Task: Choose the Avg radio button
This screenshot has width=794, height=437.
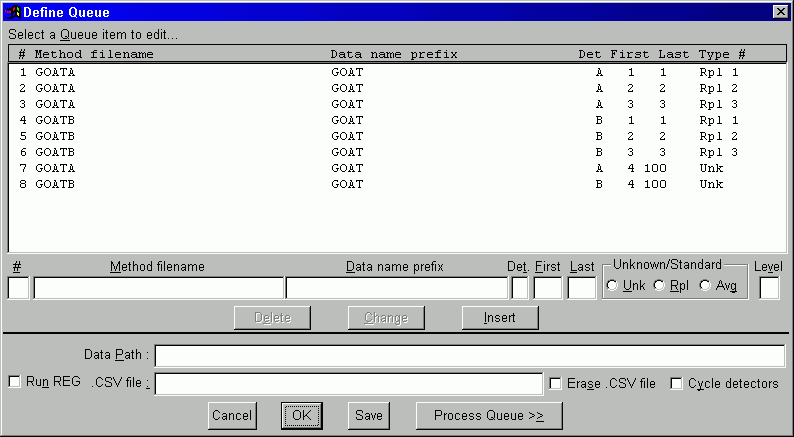Action: (705, 286)
